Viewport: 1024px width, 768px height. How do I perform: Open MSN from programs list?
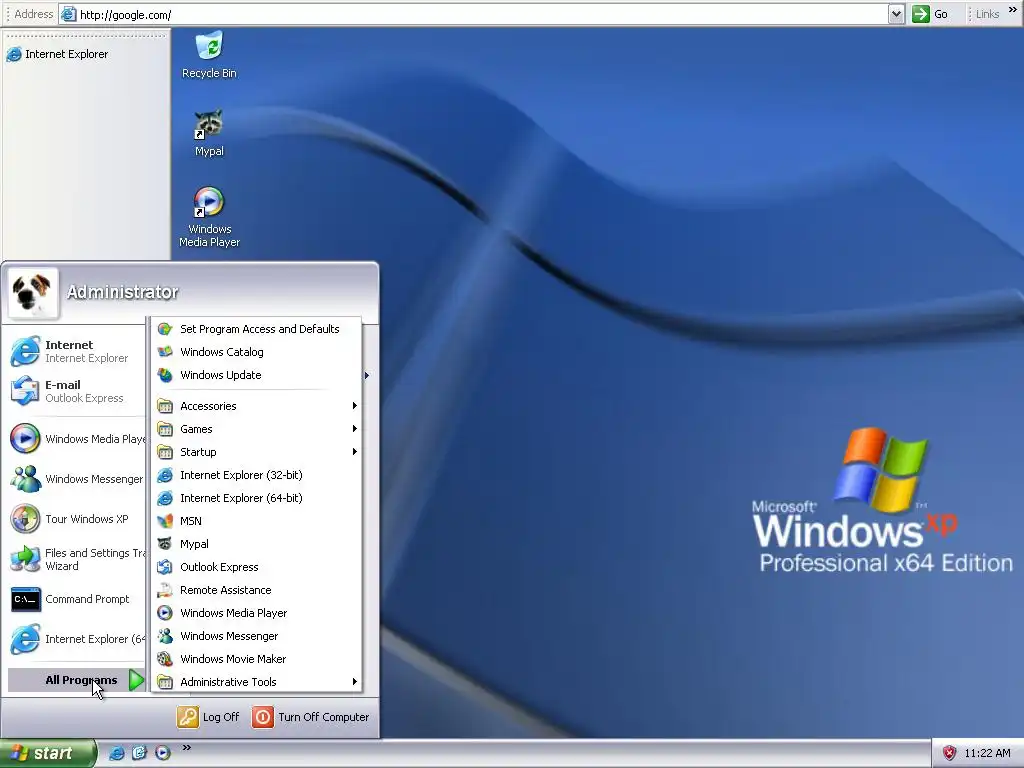click(257, 521)
